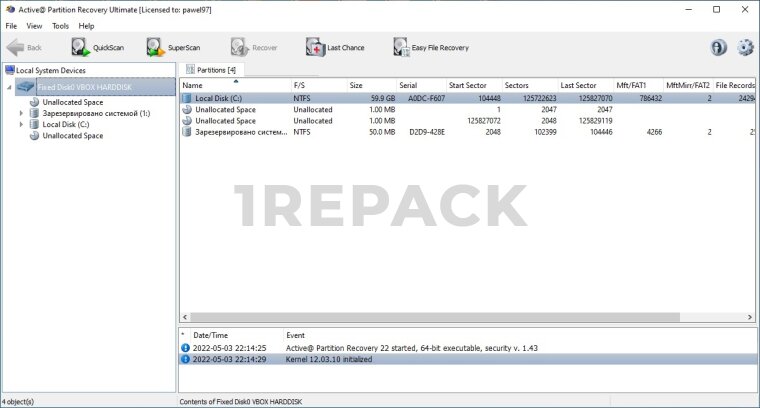Click the Name column header
The height and width of the screenshot is (408, 760).
point(192,85)
